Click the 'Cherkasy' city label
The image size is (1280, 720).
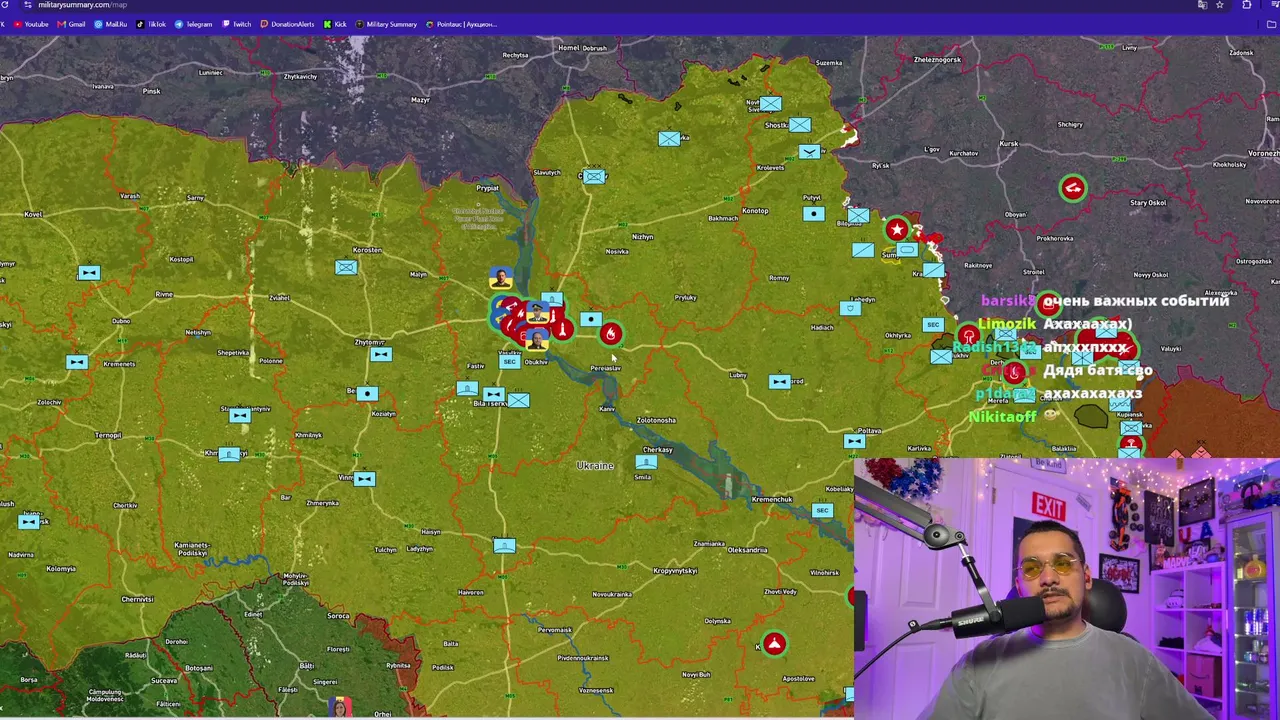point(658,450)
